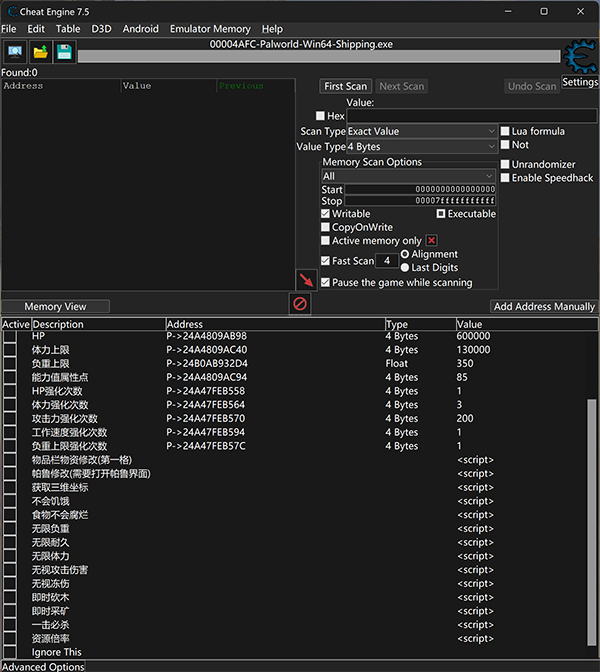The height and width of the screenshot is (672, 600).
Task: Click the Start address field
Action: [420, 189]
